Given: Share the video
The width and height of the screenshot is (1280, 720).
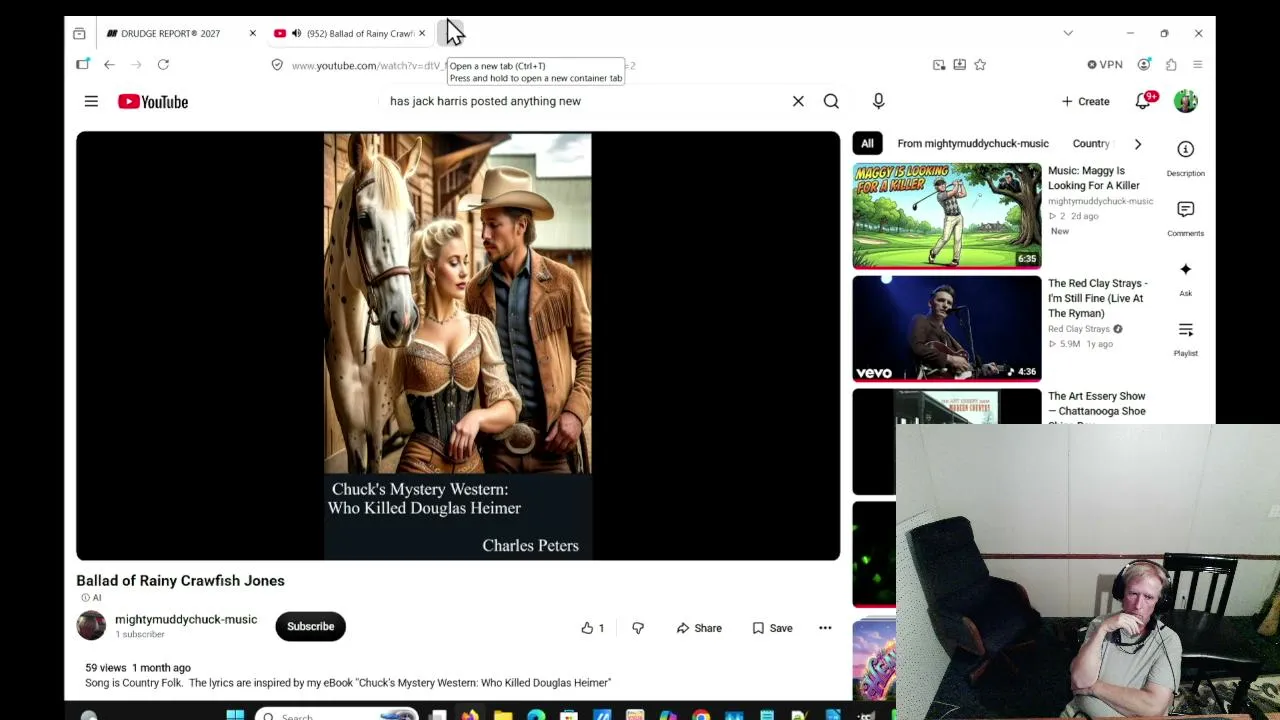Looking at the screenshot, I should [x=699, y=628].
